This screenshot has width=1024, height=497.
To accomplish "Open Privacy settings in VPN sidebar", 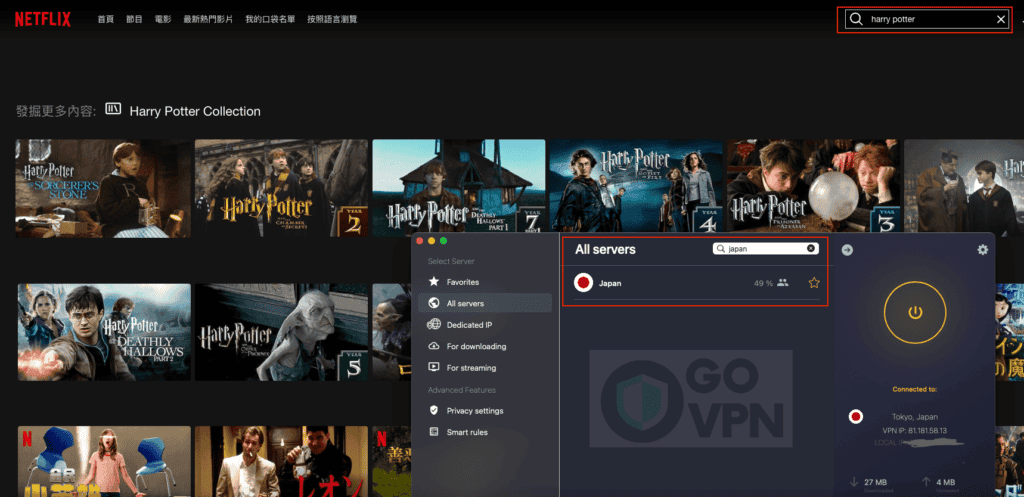I will (x=485, y=411).
